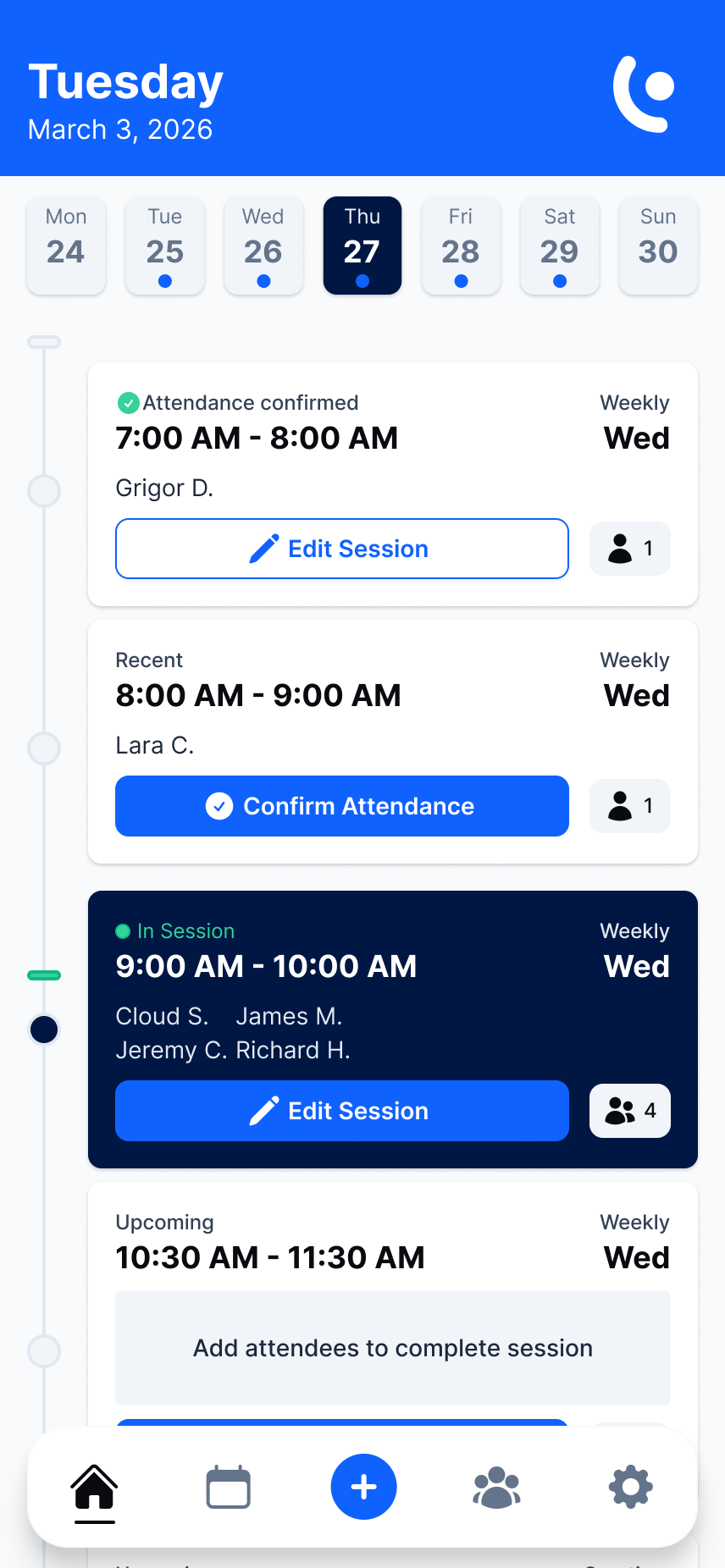Open the calendar view icon

tap(227, 1487)
